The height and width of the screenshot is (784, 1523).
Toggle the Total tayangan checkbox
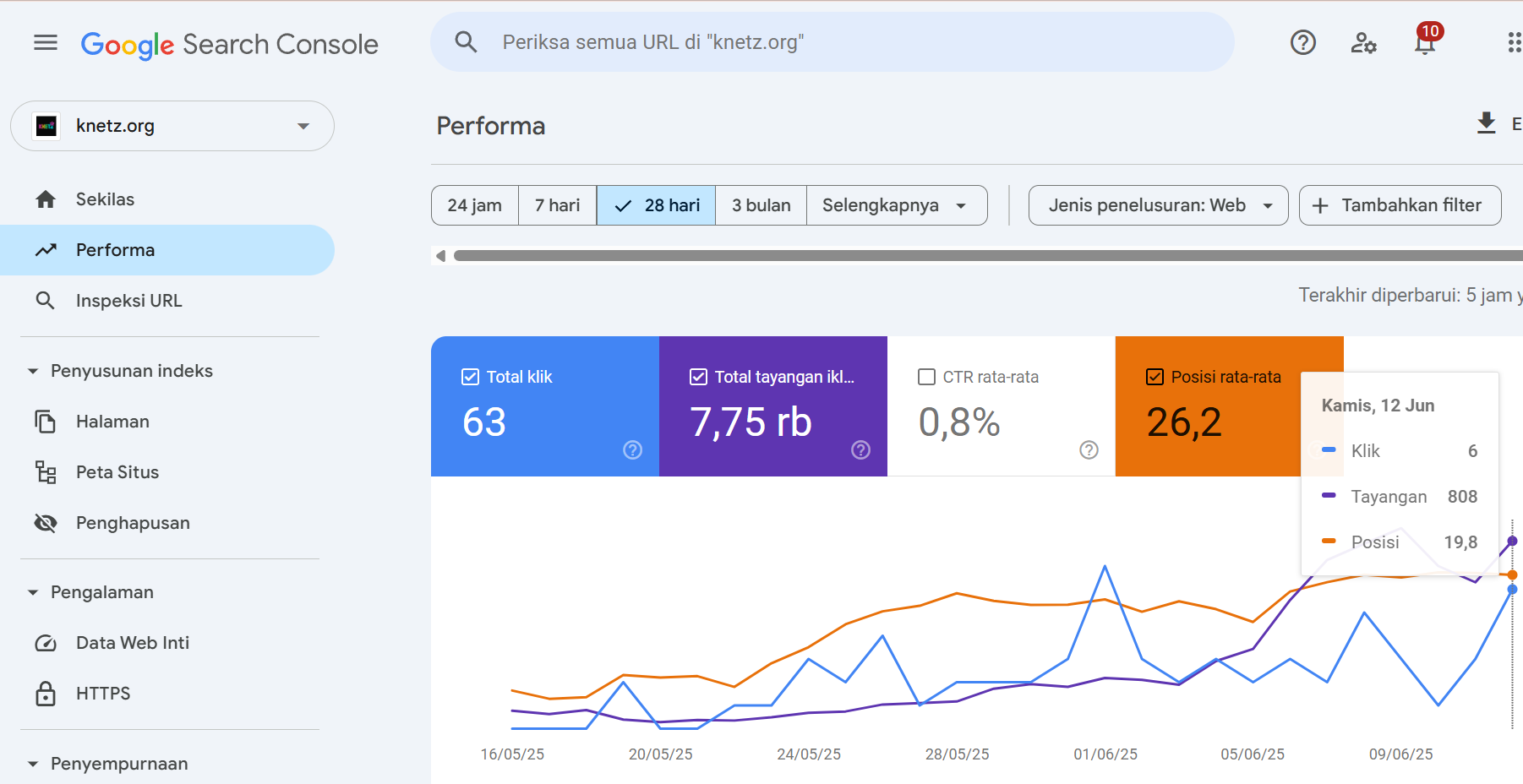698,377
